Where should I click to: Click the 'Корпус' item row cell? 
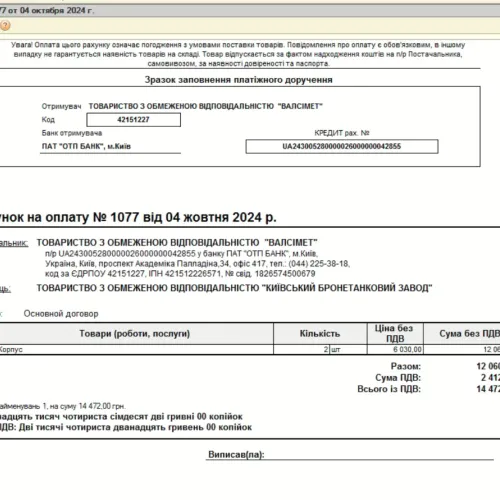pos(137,349)
